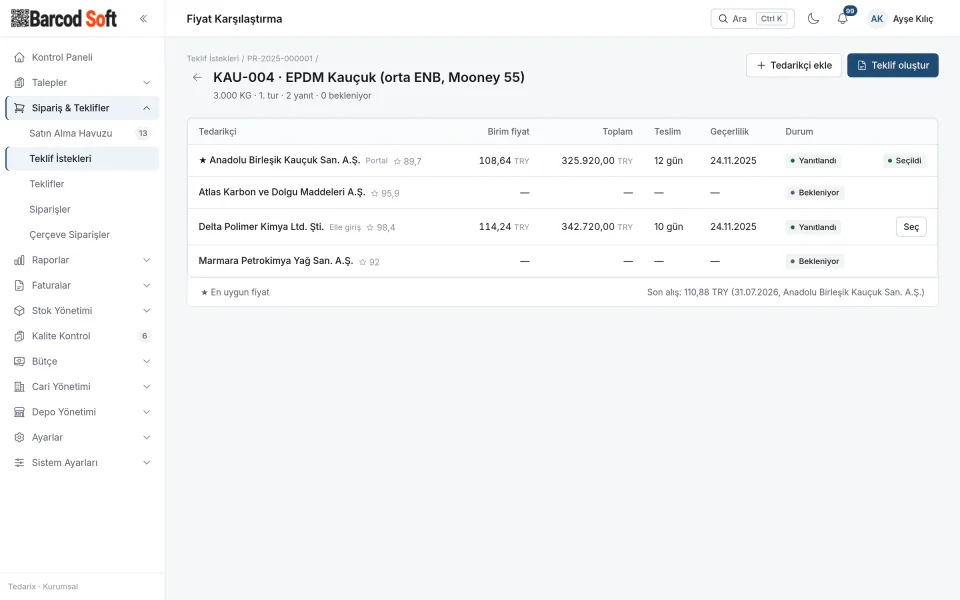Image resolution: width=960 pixels, height=600 pixels.
Task: Click the Talepler clipboard icon
Action: (20, 83)
